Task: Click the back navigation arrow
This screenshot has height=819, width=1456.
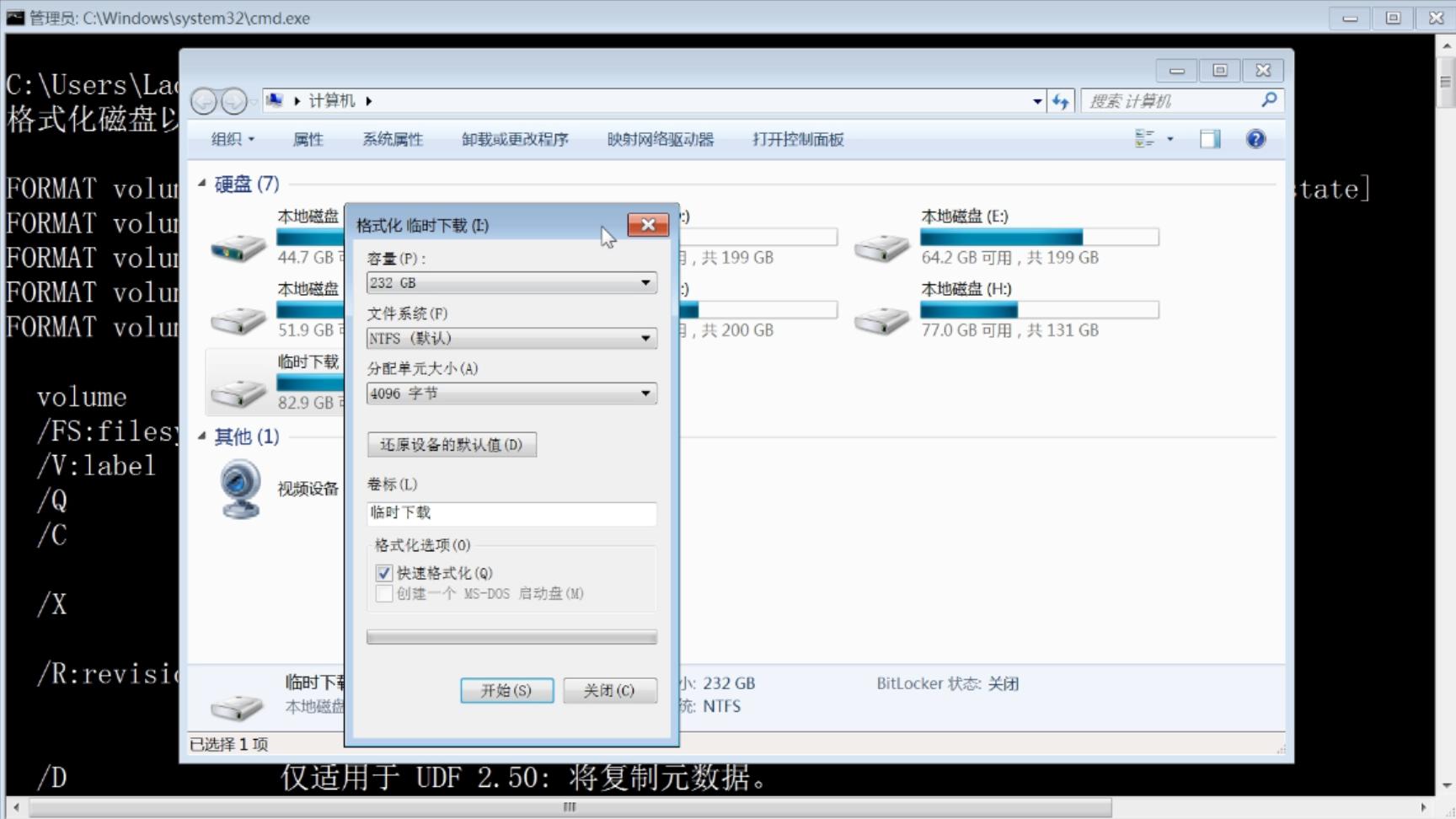Action: (x=203, y=100)
